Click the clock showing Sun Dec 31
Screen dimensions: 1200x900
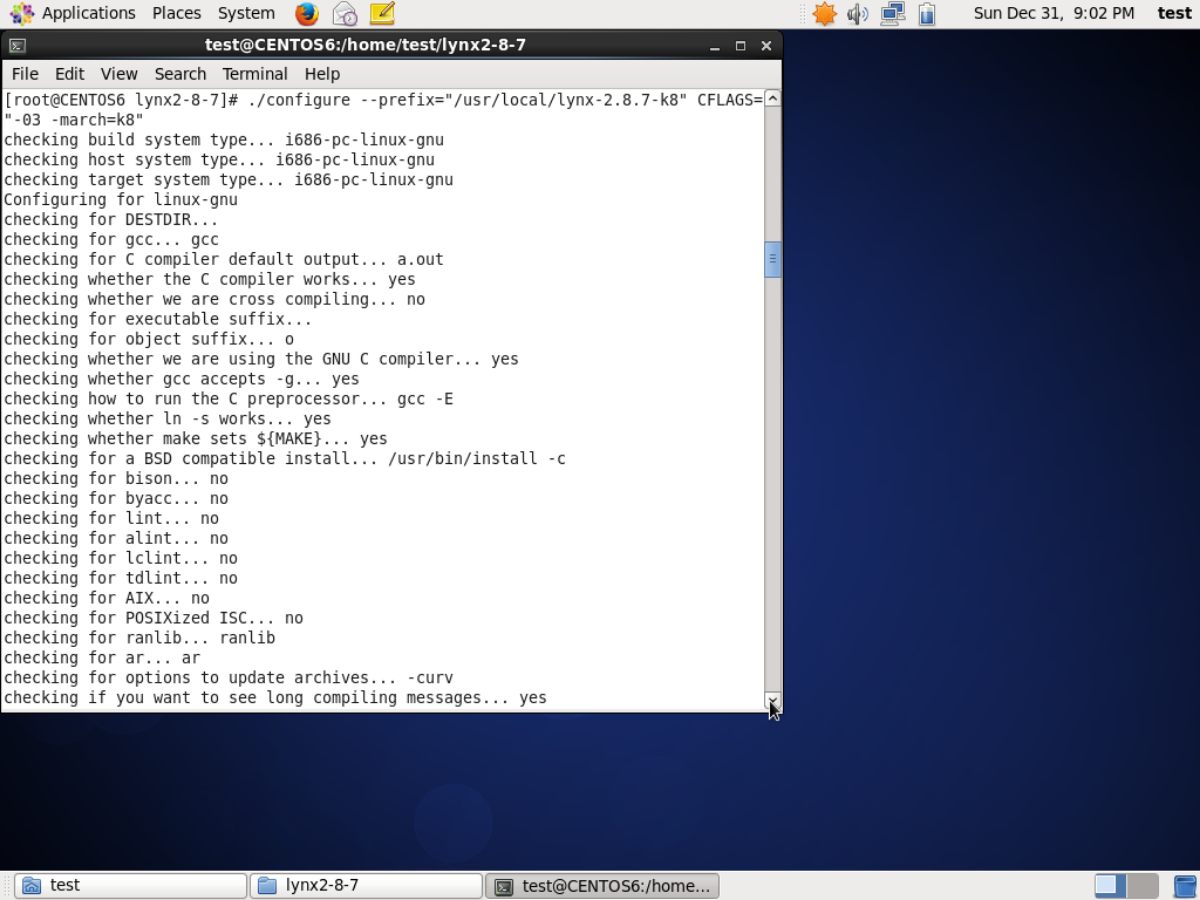tap(1054, 13)
